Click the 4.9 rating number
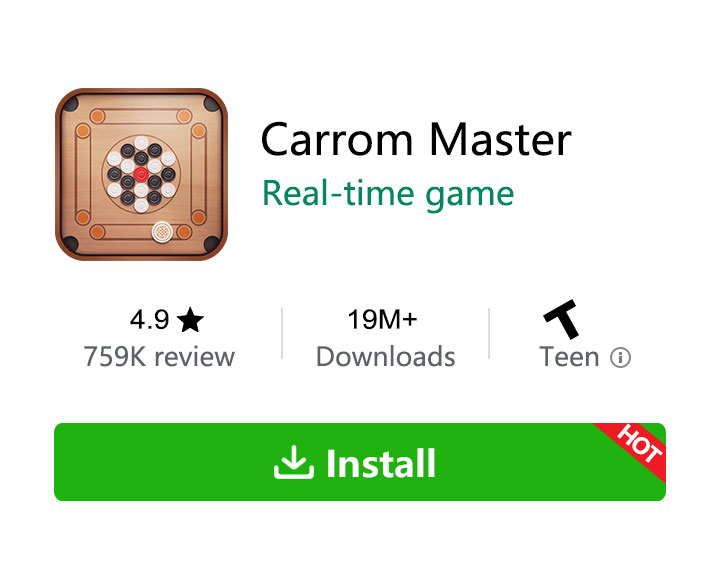This screenshot has height=572, width=720. click(x=149, y=320)
